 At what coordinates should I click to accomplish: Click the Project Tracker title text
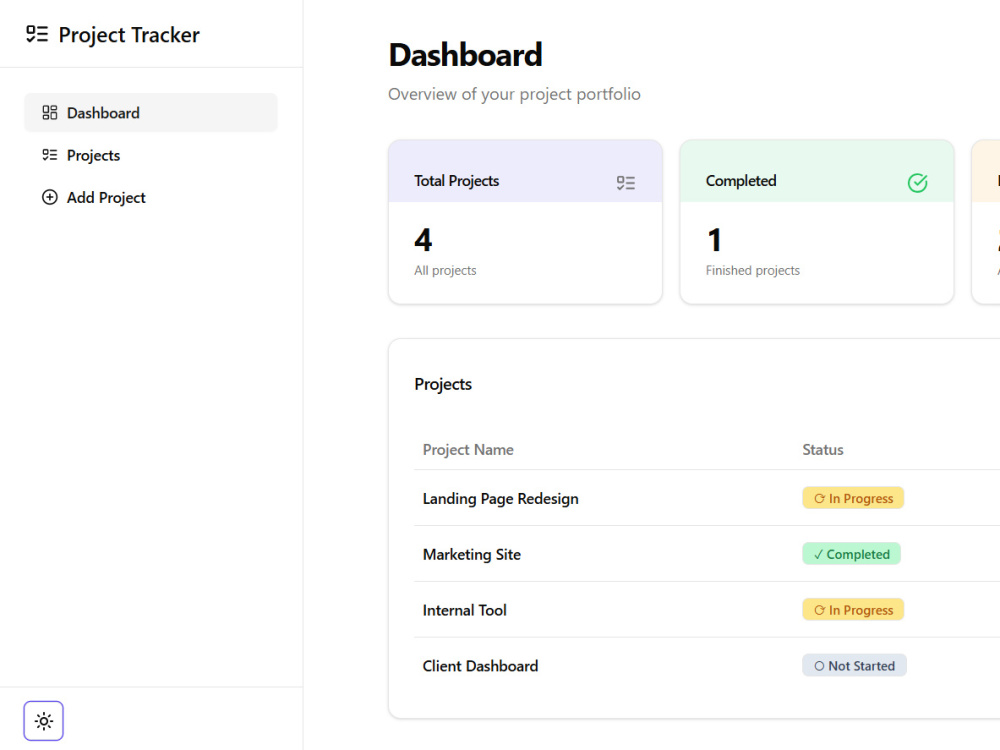[x=129, y=34]
